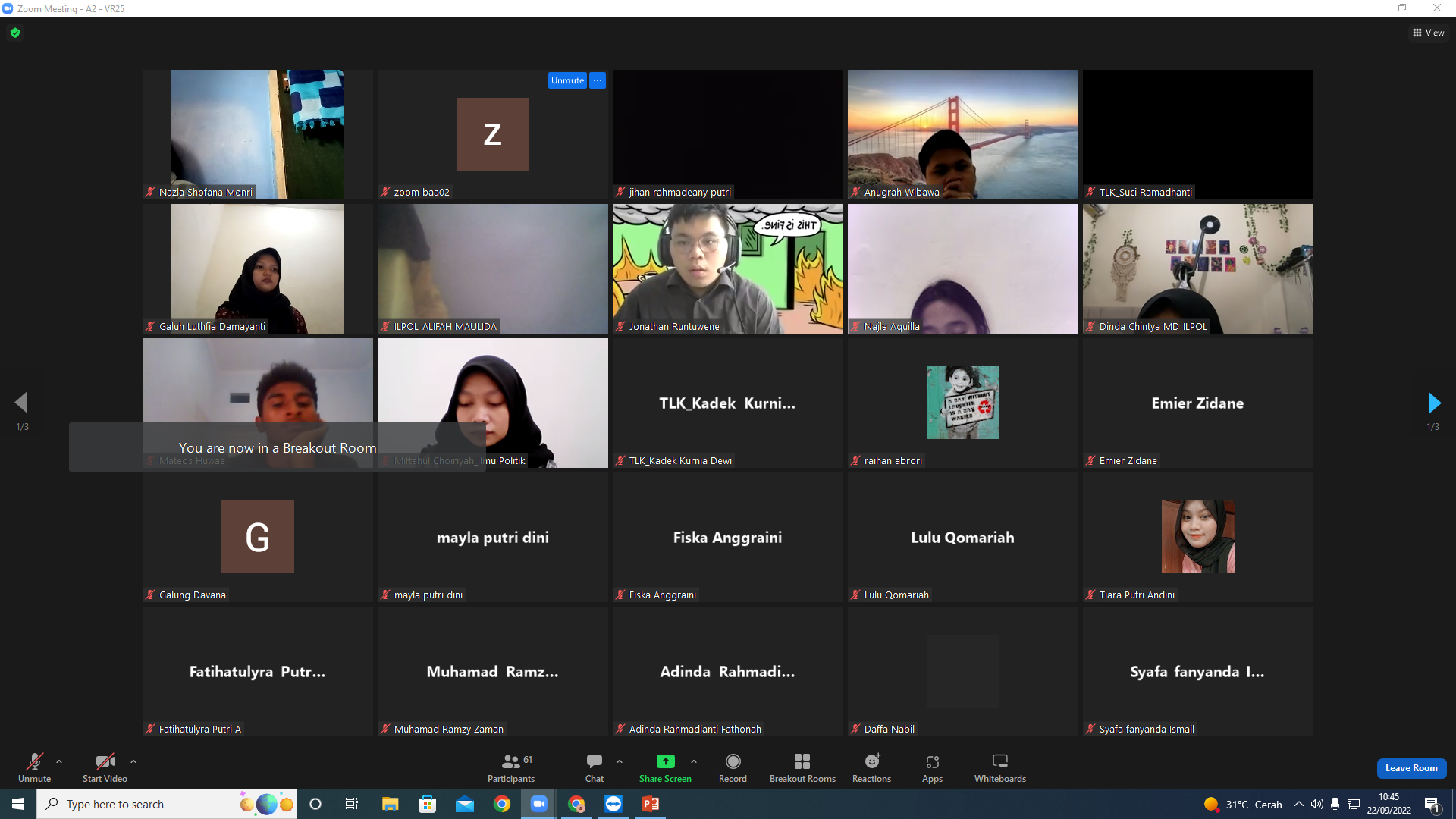This screenshot has width=1456, height=819.
Task: Open the taskbar clock and calendar
Action: coord(1389,804)
